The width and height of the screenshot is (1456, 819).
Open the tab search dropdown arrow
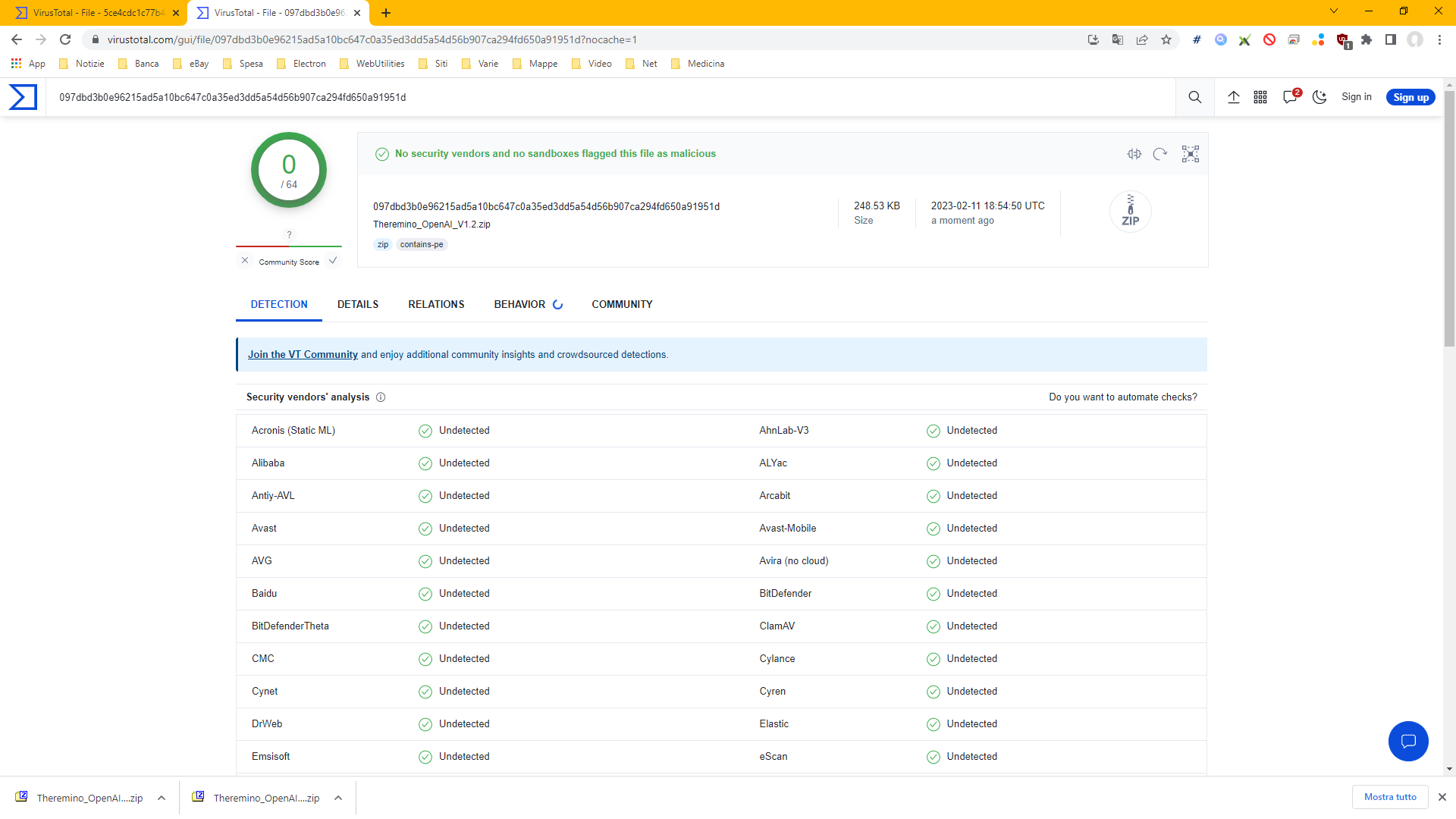[1334, 11]
